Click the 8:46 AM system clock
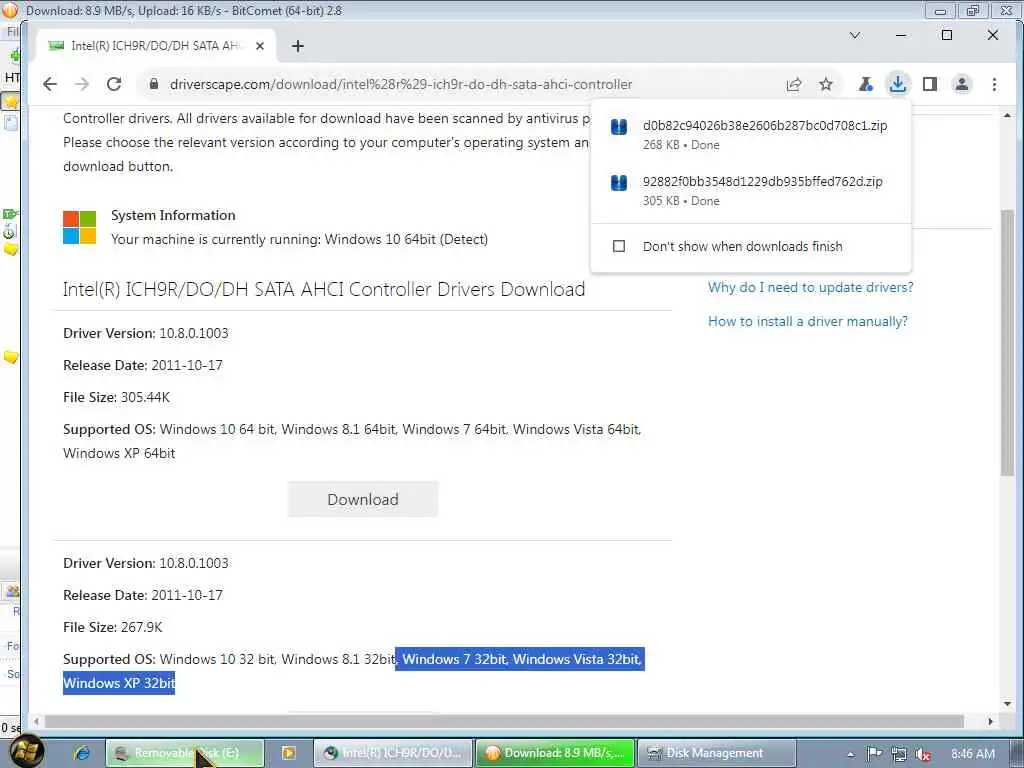The image size is (1024, 768). click(972, 754)
